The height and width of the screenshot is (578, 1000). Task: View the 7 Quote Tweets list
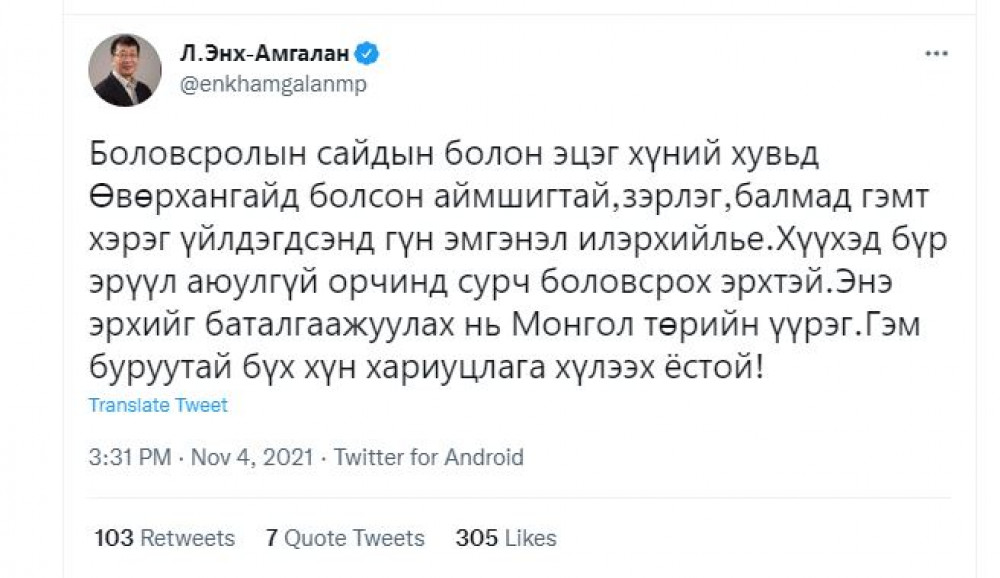point(345,538)
